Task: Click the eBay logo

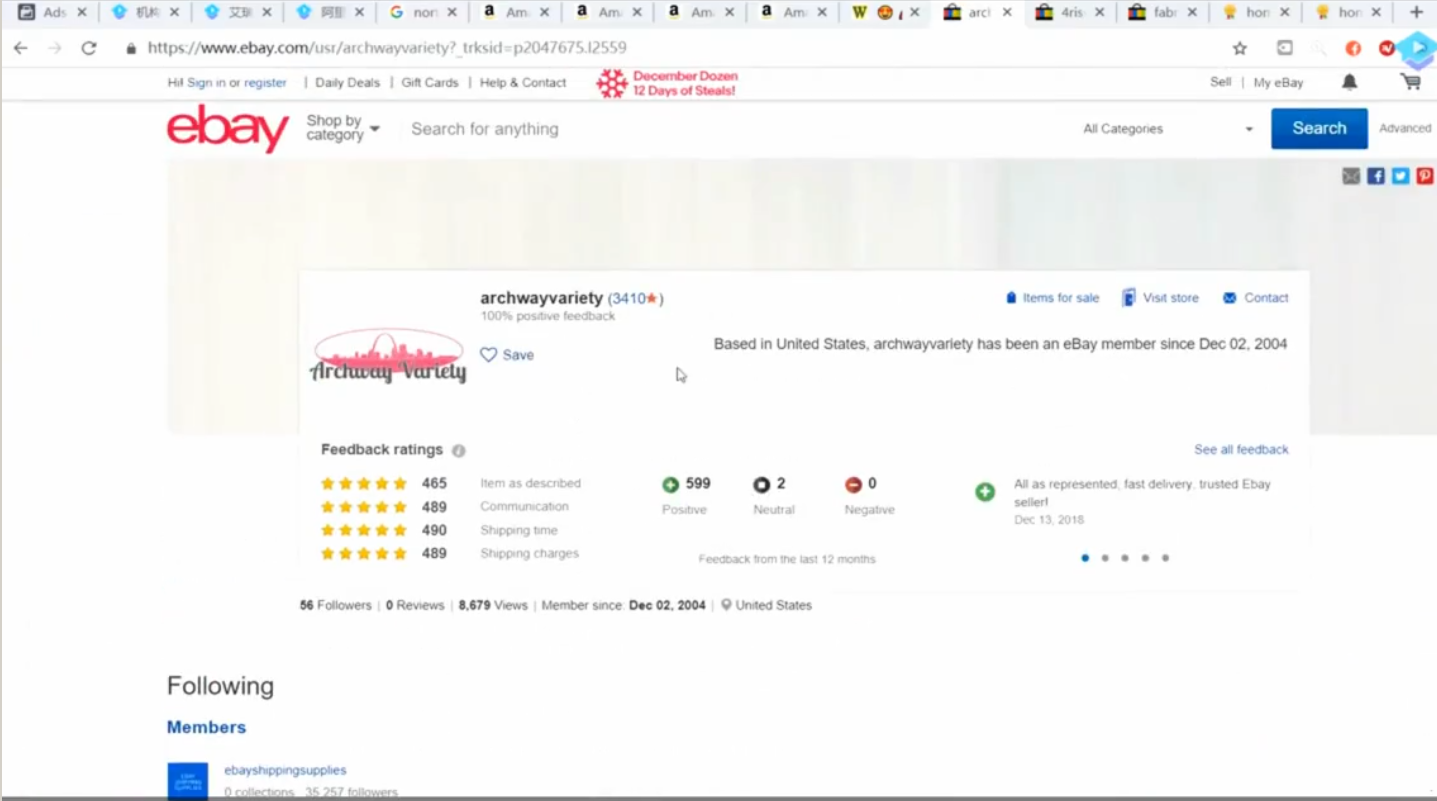Action: point(227,129)
